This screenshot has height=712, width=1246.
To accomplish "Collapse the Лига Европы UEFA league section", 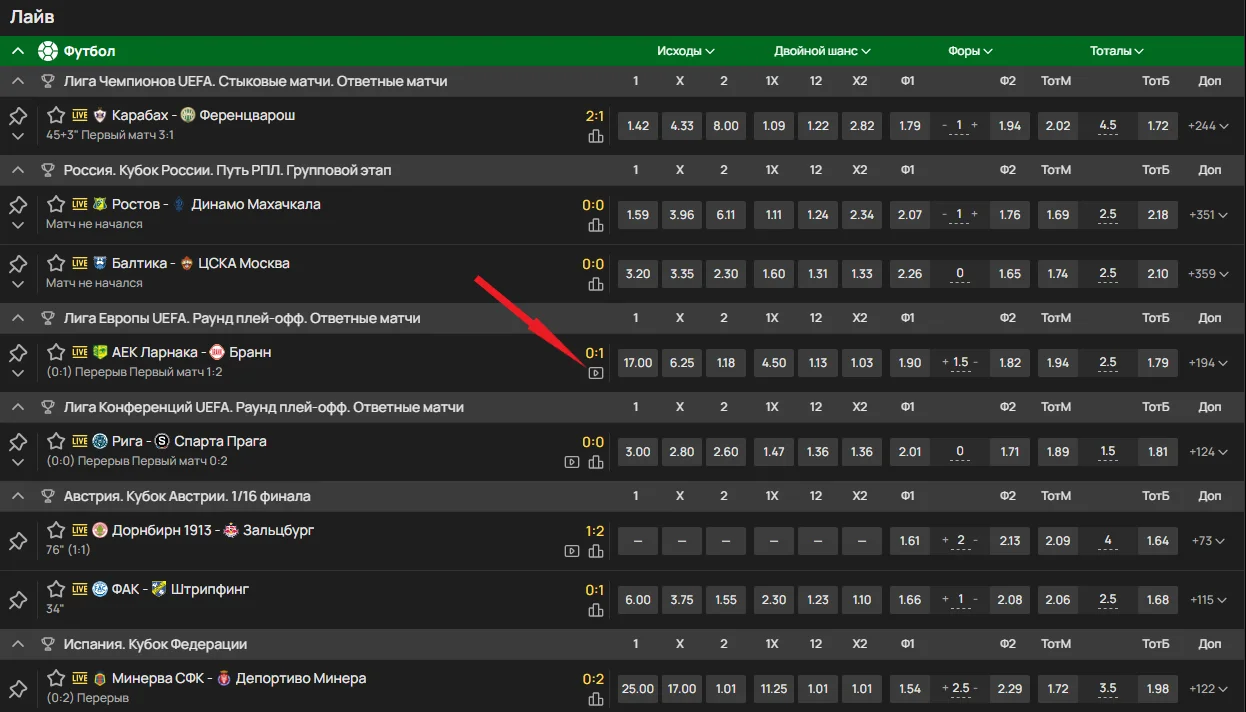I will coord(18,318).
